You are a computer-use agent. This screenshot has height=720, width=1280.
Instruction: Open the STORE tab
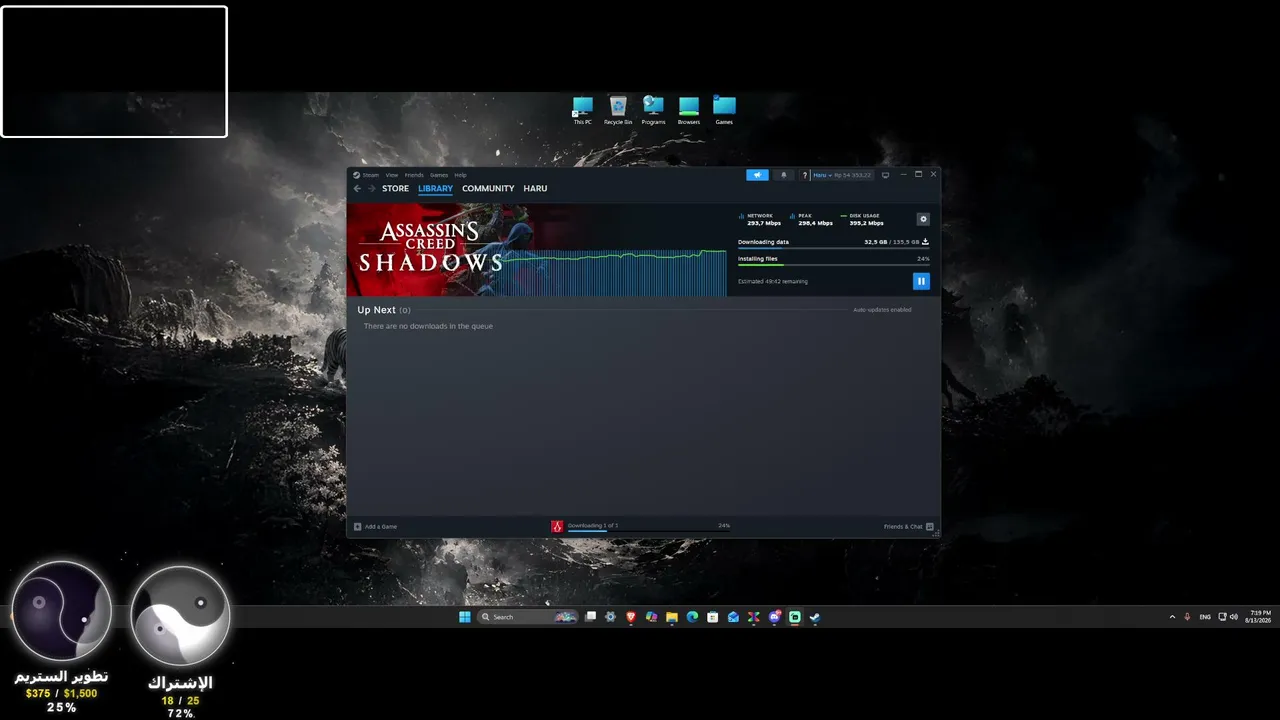(395, 188)
